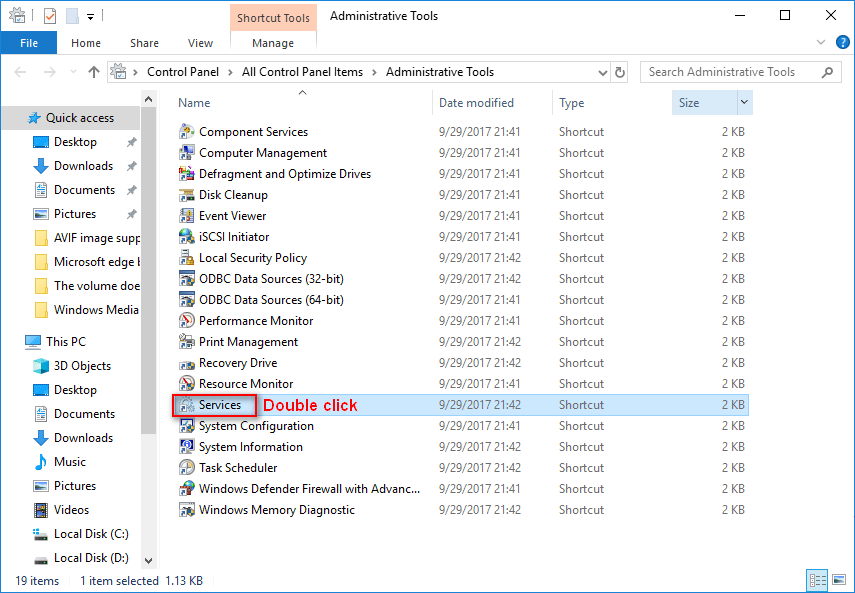
Task: Click the Windows Defender Firewall icon
Action: (186, 489)
